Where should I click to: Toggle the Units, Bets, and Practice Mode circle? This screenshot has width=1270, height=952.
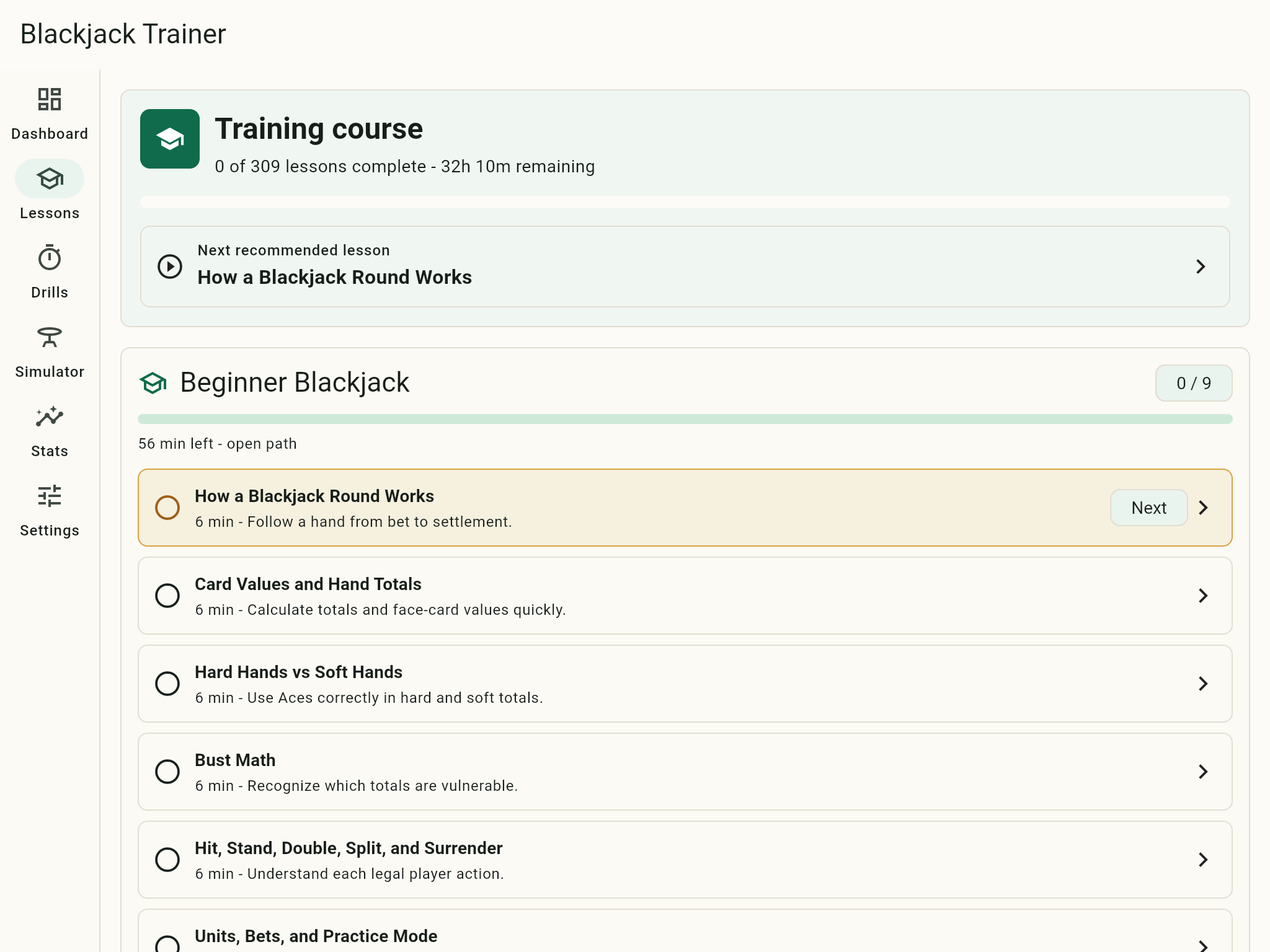(x=167, y=944)
